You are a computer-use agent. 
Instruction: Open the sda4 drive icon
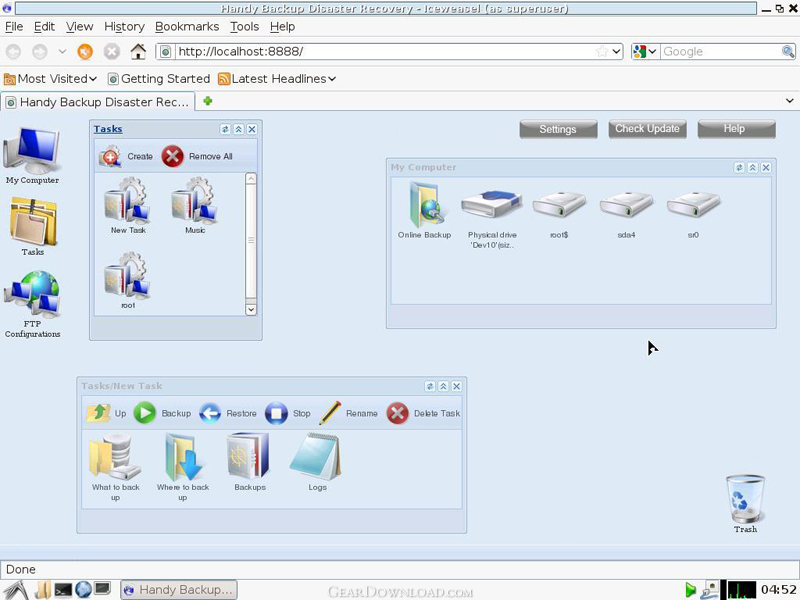(626, 214)
